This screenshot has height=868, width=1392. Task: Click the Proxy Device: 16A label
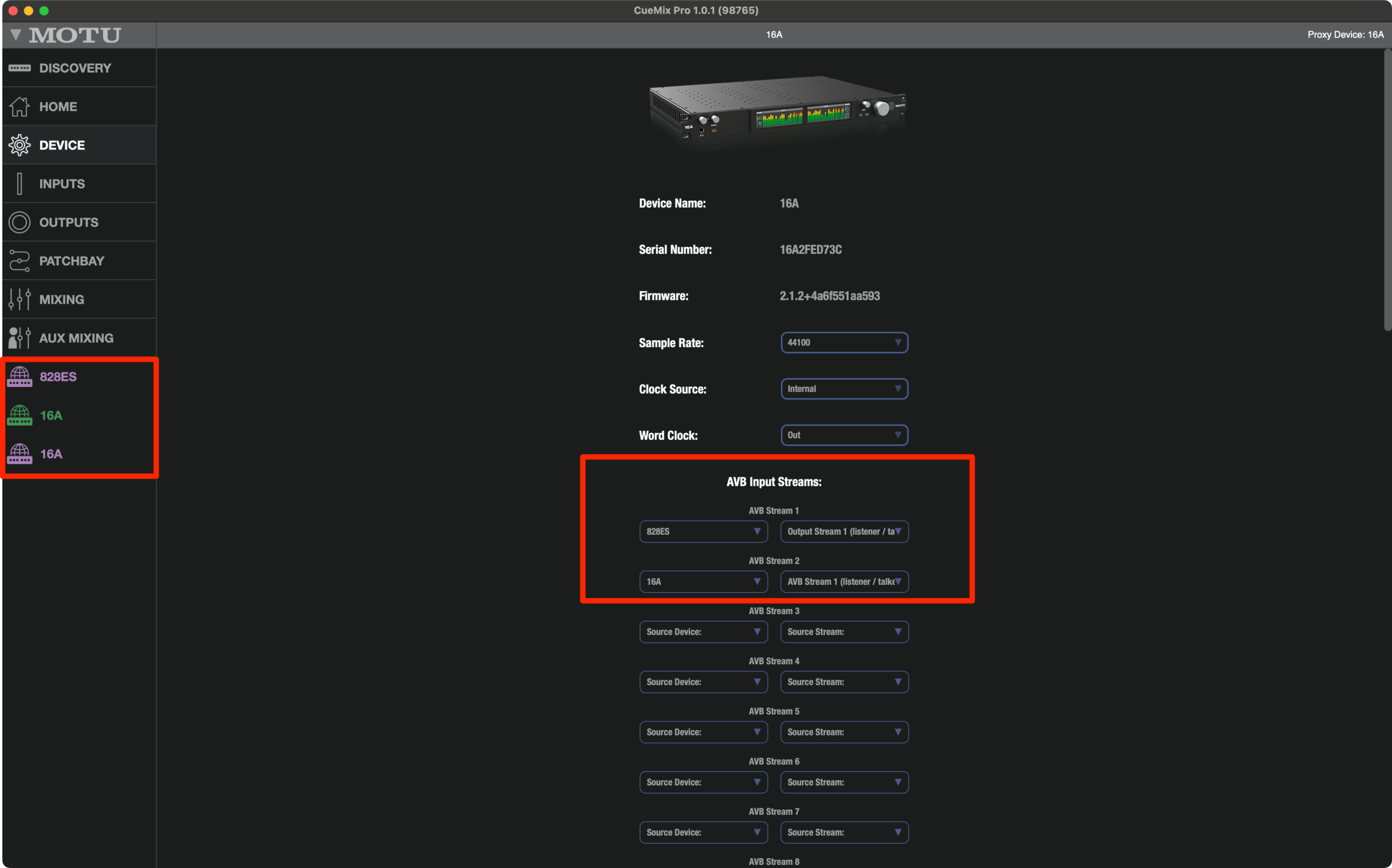[1345, 34]
